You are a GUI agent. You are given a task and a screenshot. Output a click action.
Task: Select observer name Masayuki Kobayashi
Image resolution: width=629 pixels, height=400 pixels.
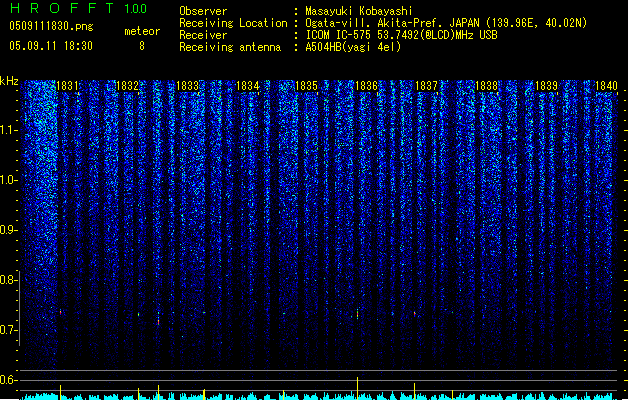[359, 11]
